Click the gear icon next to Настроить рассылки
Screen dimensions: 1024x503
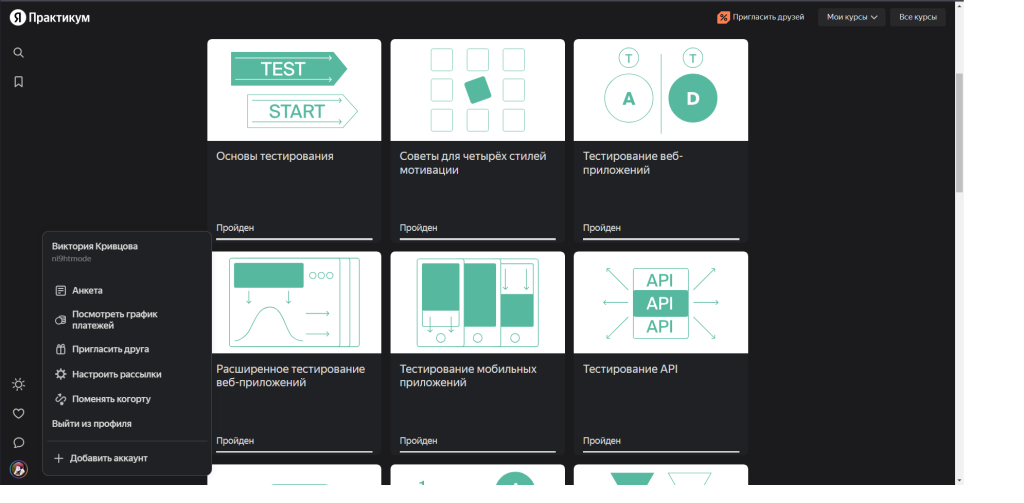[61, 374]
